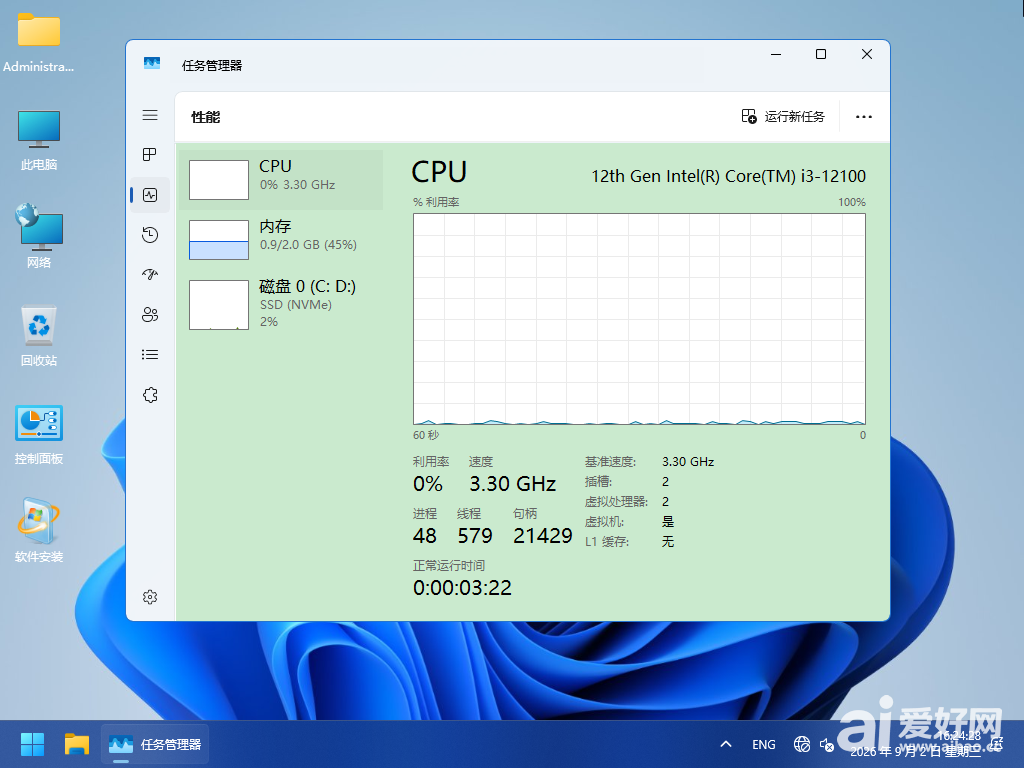Click the base speed 3.30 GHz value
This screenshot has width=1024, height=768.
point(688,462)
